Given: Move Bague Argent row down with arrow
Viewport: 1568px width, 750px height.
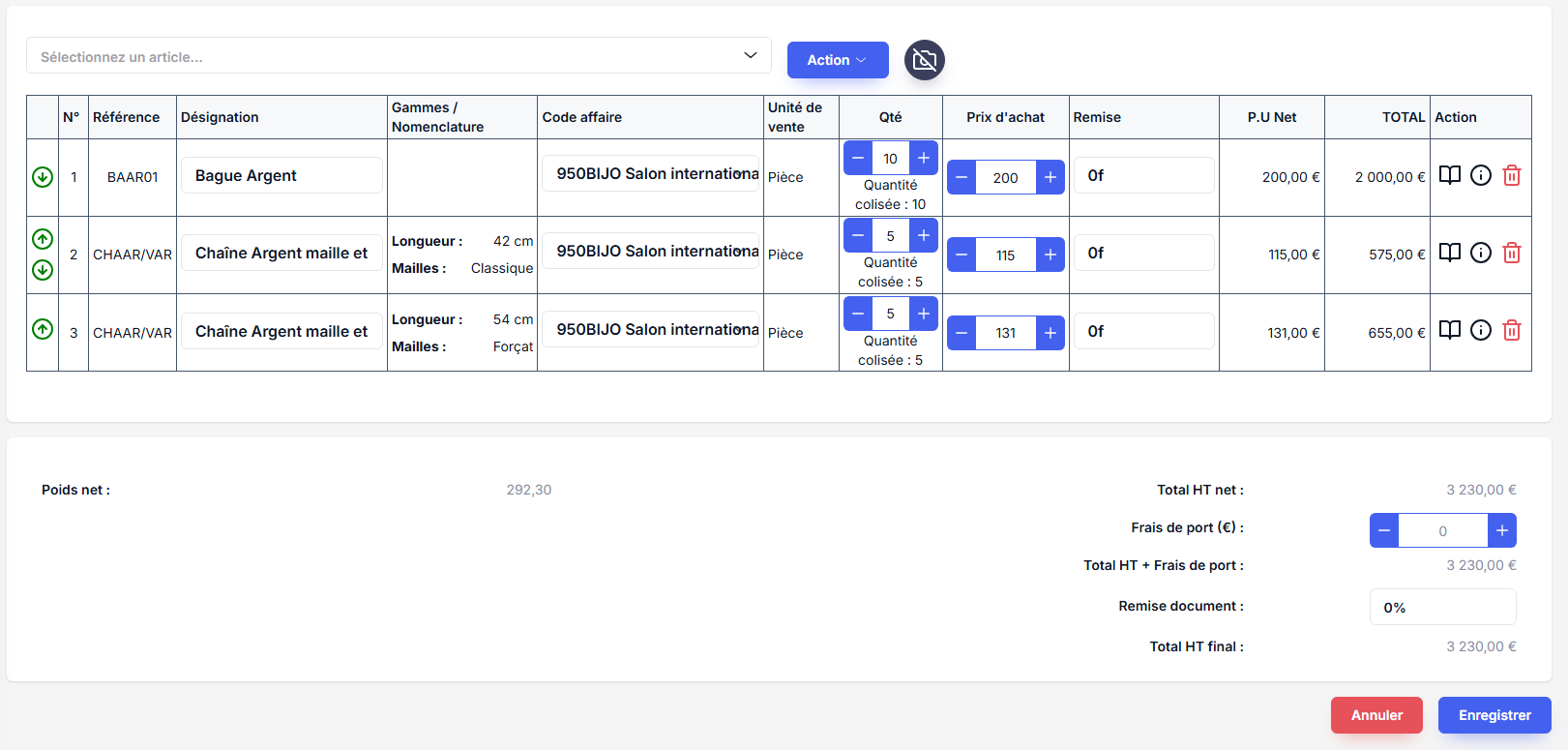Looking at the screenshot, I should [43, 177].
